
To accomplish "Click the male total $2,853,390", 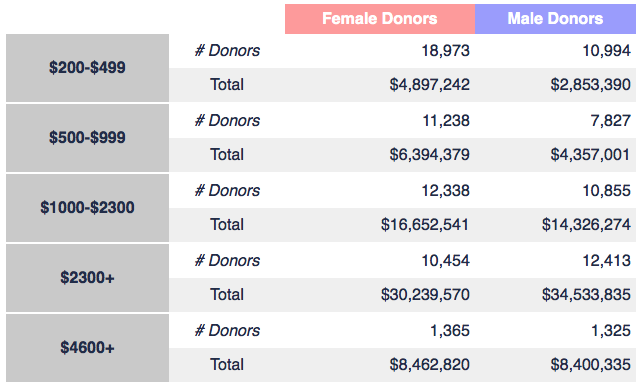I will point(591,85).
